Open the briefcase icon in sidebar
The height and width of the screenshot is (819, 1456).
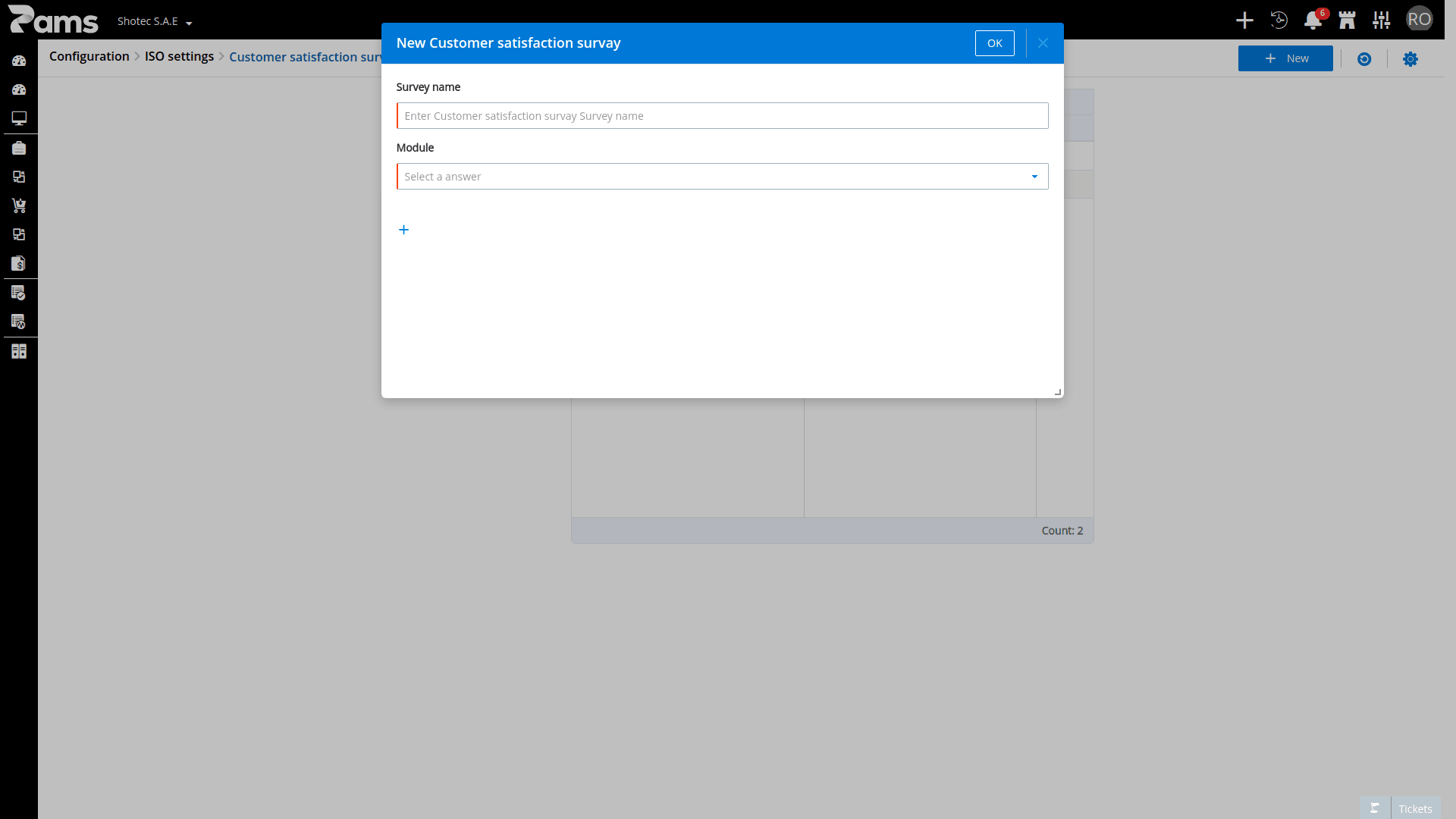[x=19, y=148]
